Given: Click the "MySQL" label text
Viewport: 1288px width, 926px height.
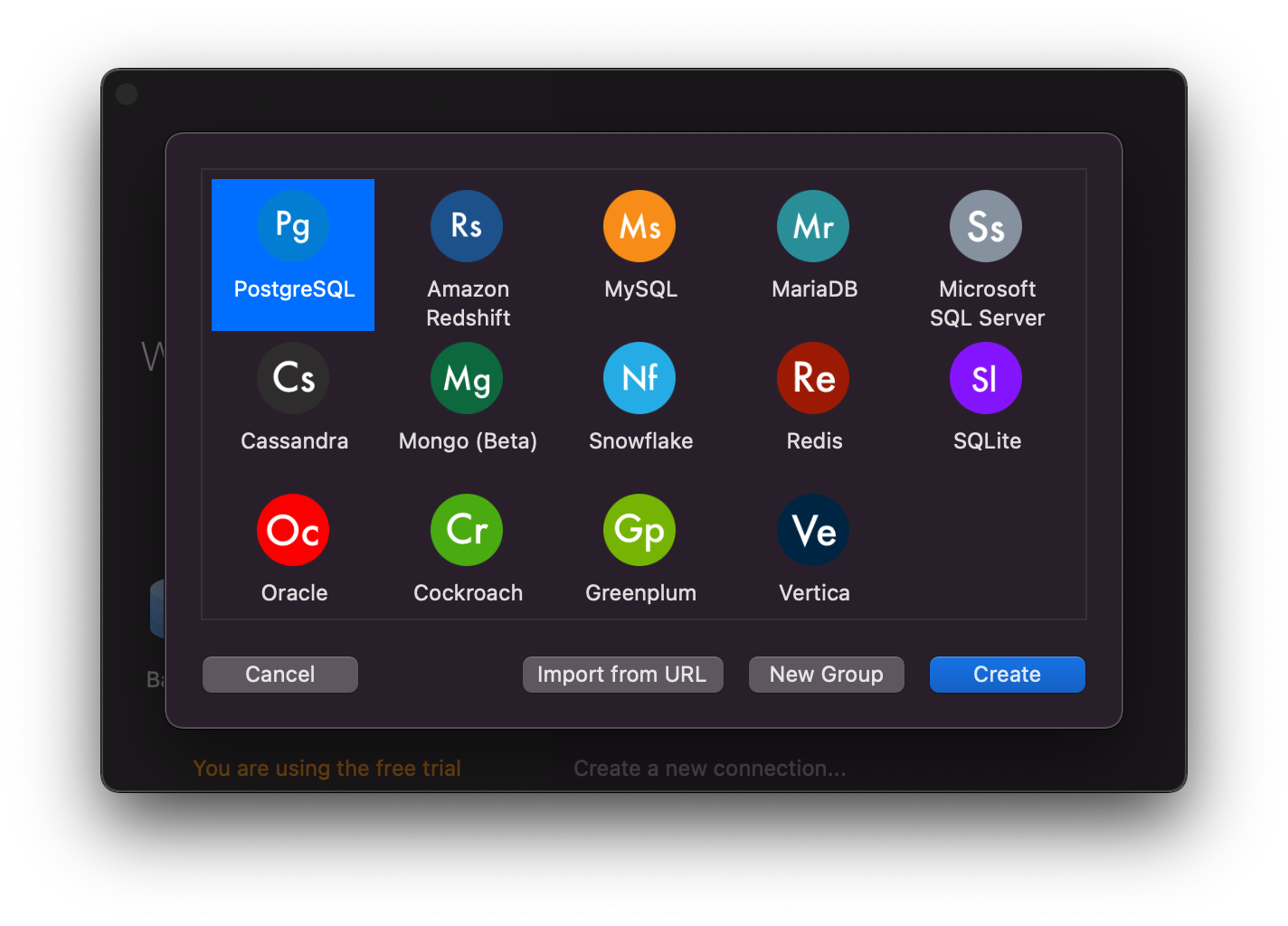Looking at the screenshot, I should 641,289.
